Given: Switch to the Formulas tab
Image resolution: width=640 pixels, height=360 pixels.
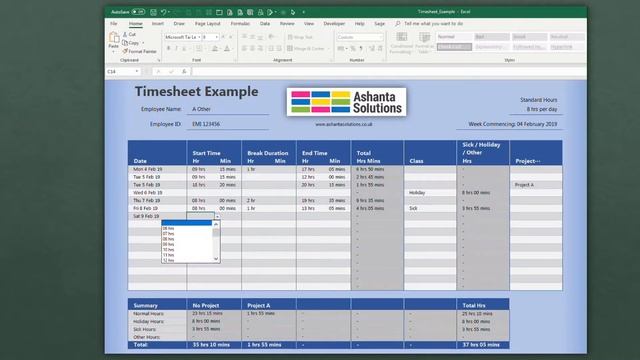Looking at the screenshot, I should point(240,24).
